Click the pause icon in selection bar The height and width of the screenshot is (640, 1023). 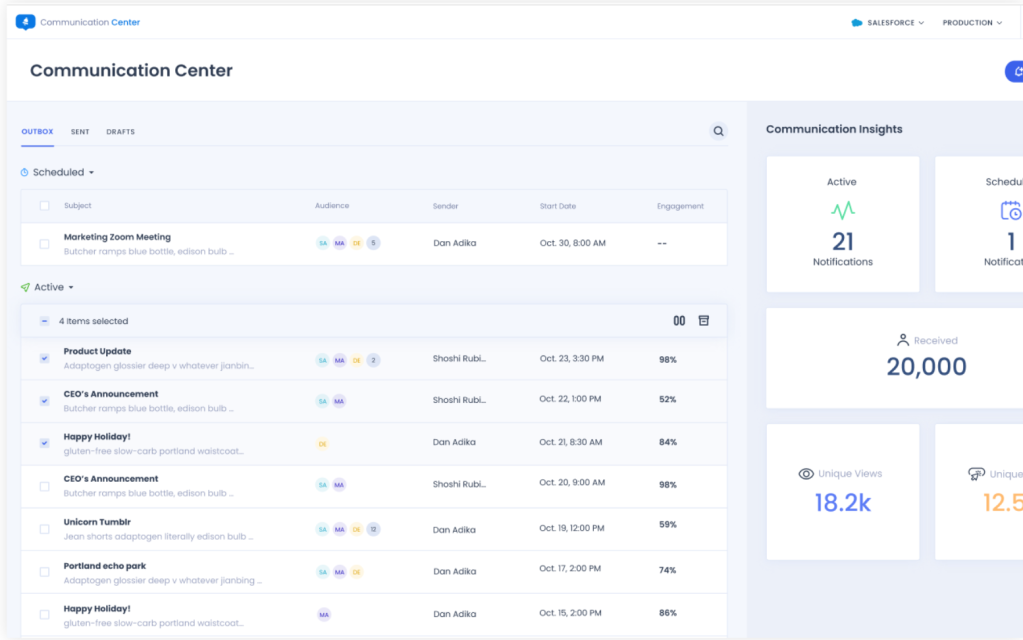click(679, 321)
